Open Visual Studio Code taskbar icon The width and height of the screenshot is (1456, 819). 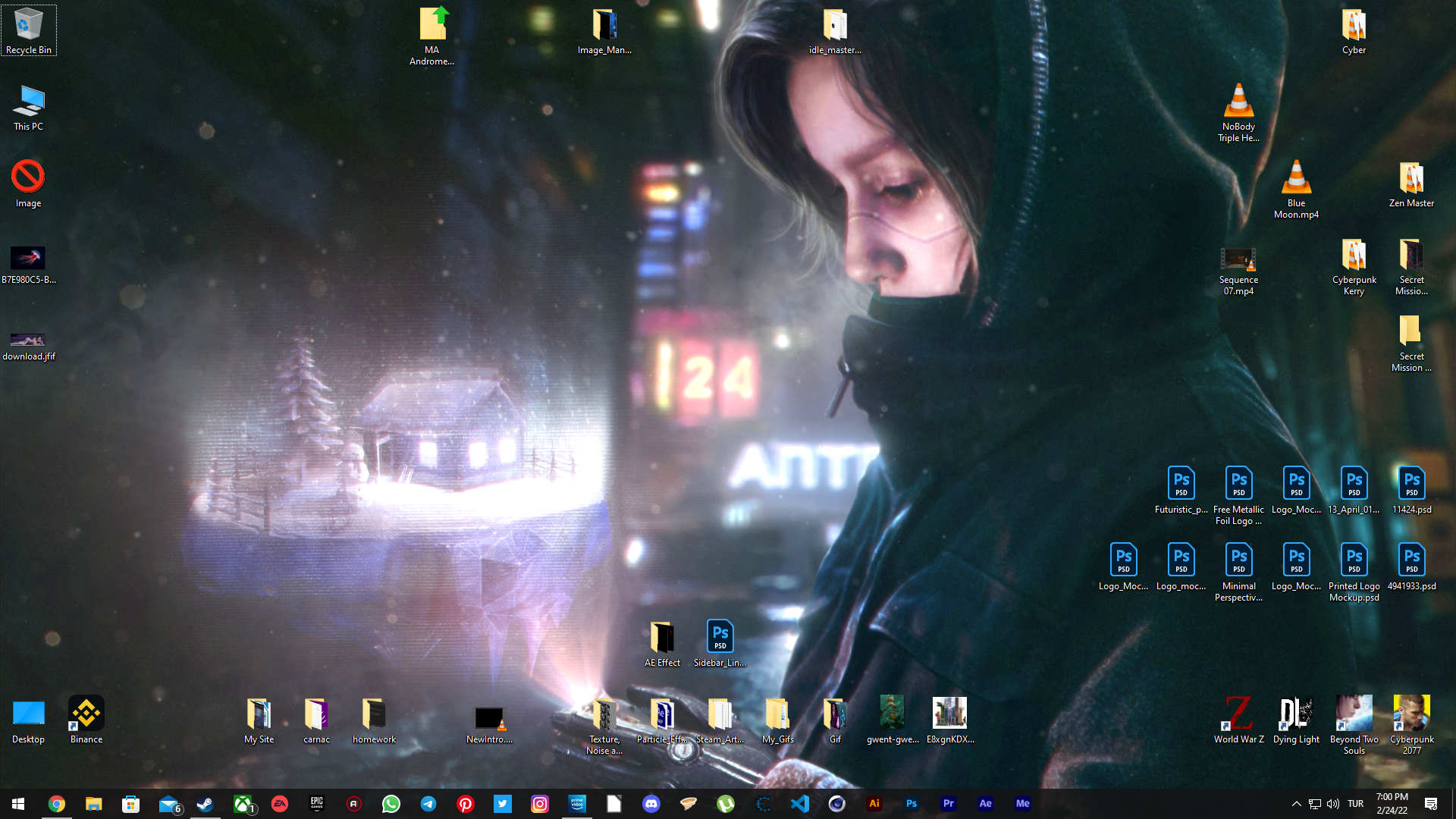pyautogui.click(x=799, y=804)
